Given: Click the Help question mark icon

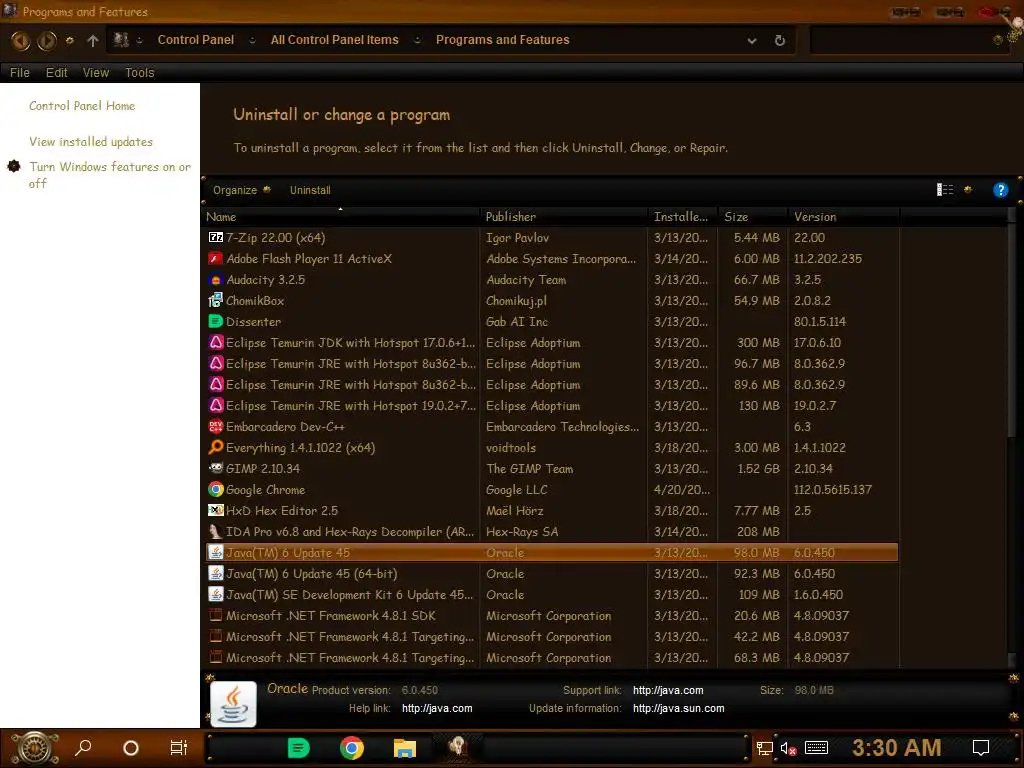Looking at the screenshot, I should (x=1000, y=190).
